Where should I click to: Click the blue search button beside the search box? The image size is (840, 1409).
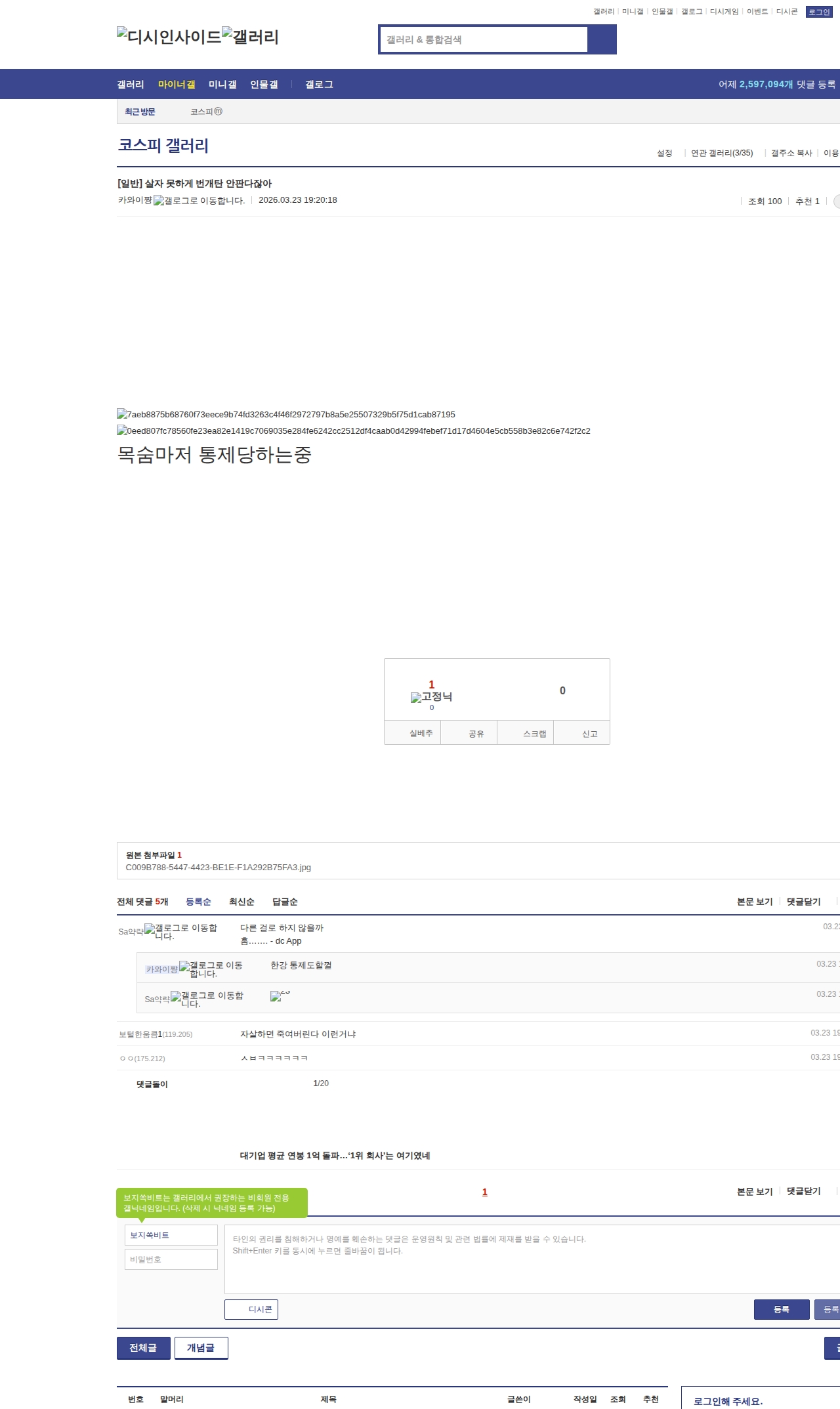coord(602,39)
